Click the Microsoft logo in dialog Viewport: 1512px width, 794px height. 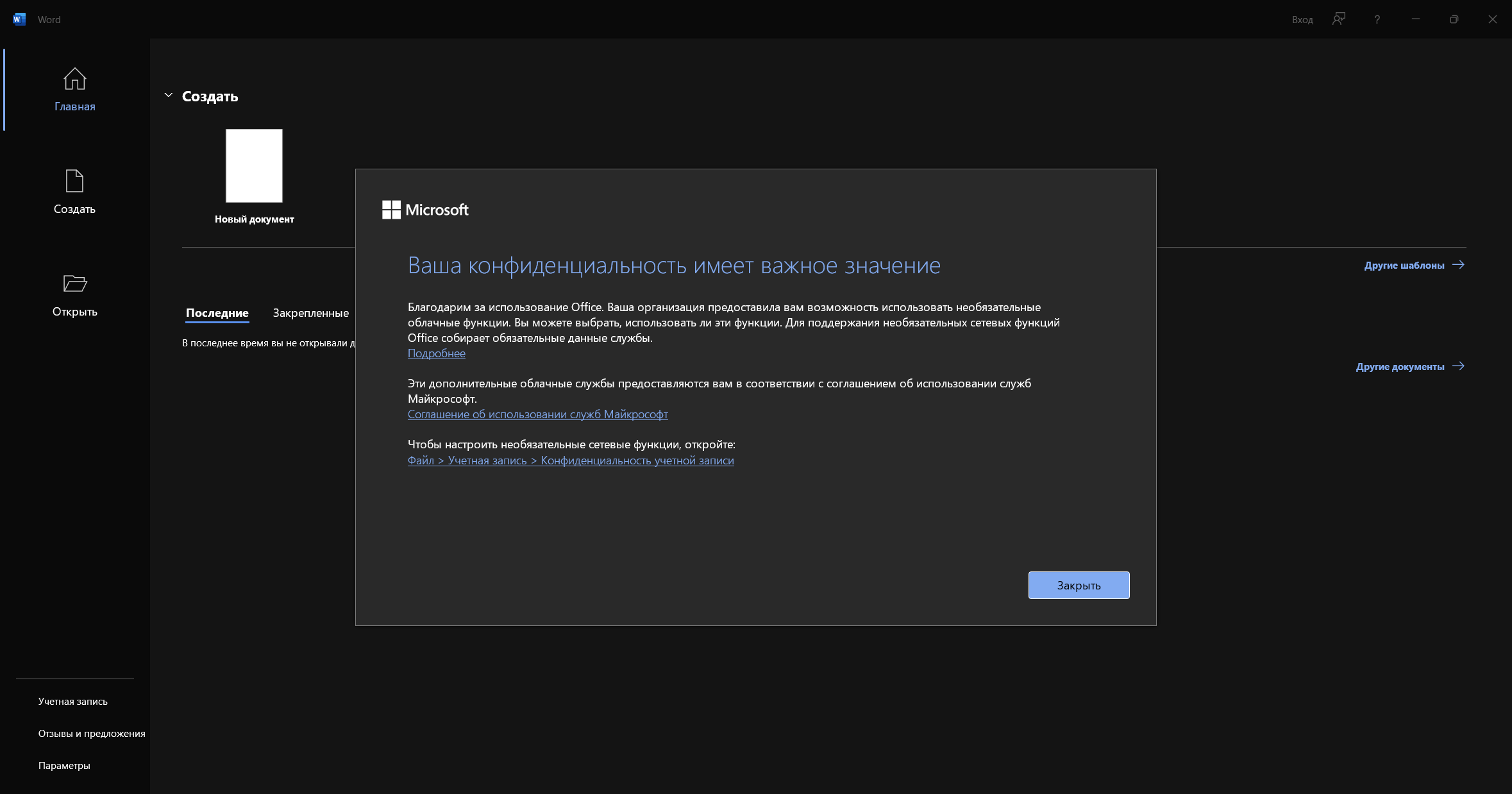click(x=426, y=210)
